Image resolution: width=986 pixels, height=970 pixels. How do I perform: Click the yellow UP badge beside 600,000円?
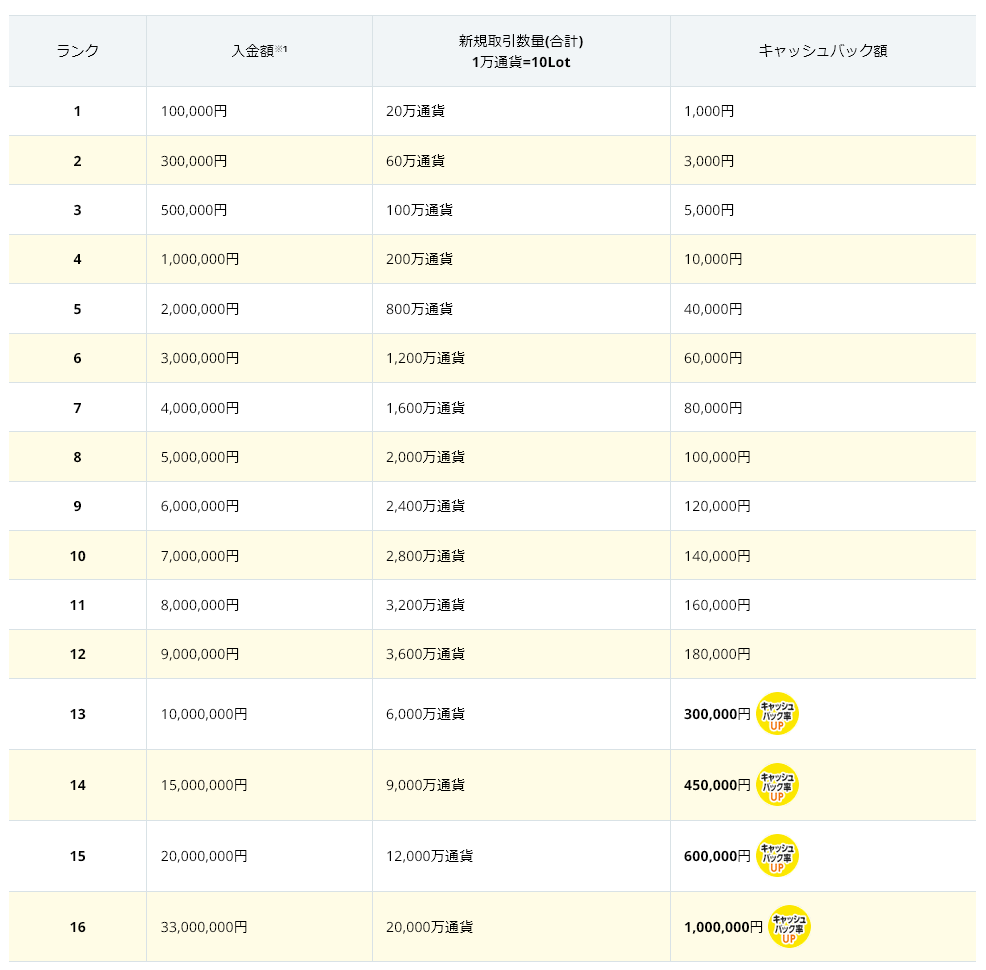(x=779, y=856)
